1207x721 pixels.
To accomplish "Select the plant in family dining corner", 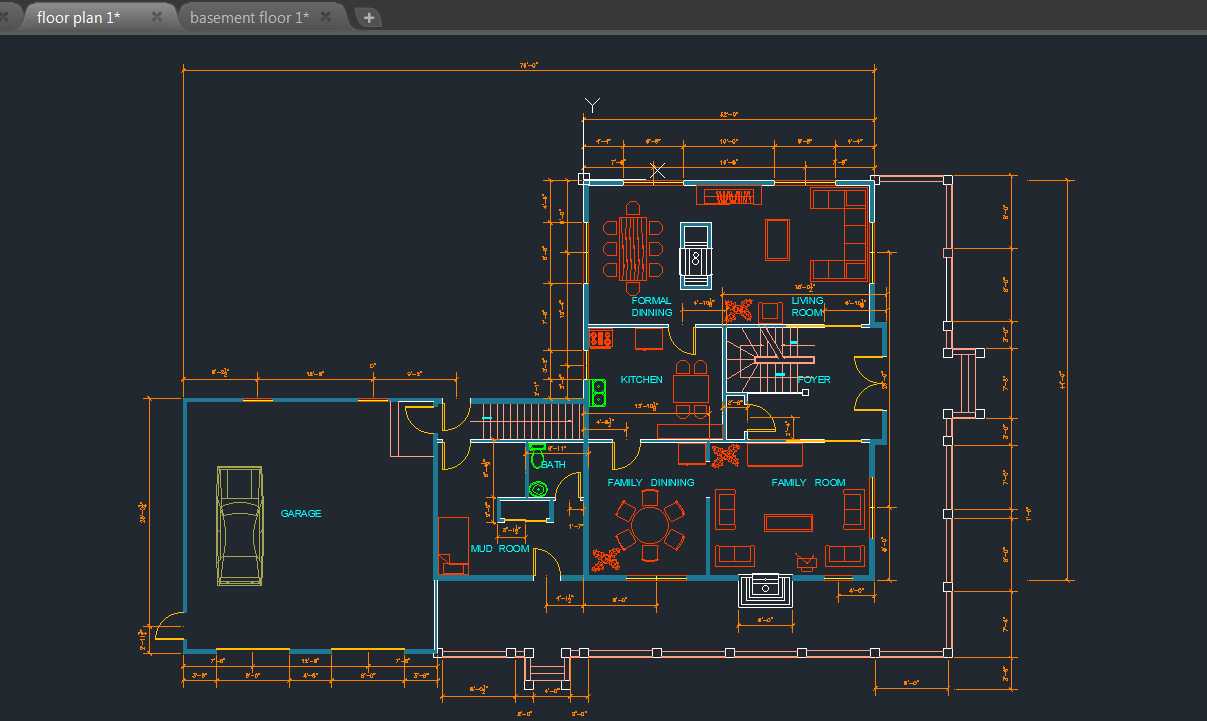I will (606, 560).
